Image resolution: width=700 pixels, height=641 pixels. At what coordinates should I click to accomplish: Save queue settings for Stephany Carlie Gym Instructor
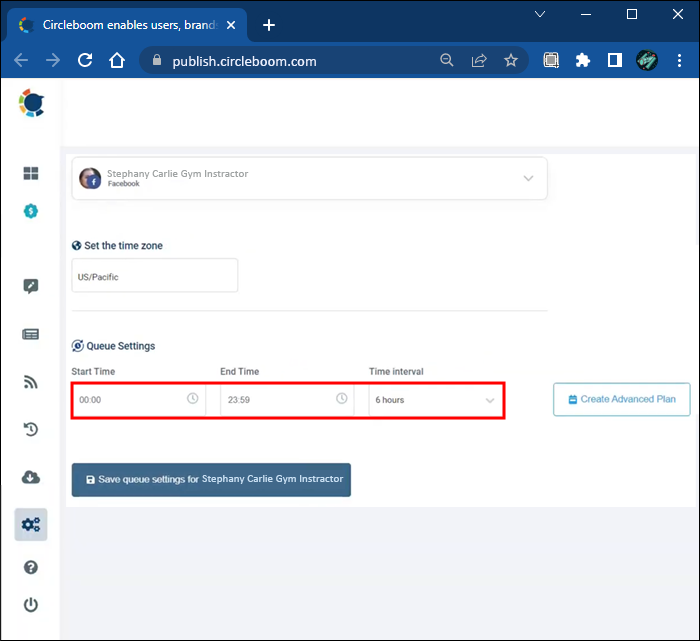click(x=211, y=479)
